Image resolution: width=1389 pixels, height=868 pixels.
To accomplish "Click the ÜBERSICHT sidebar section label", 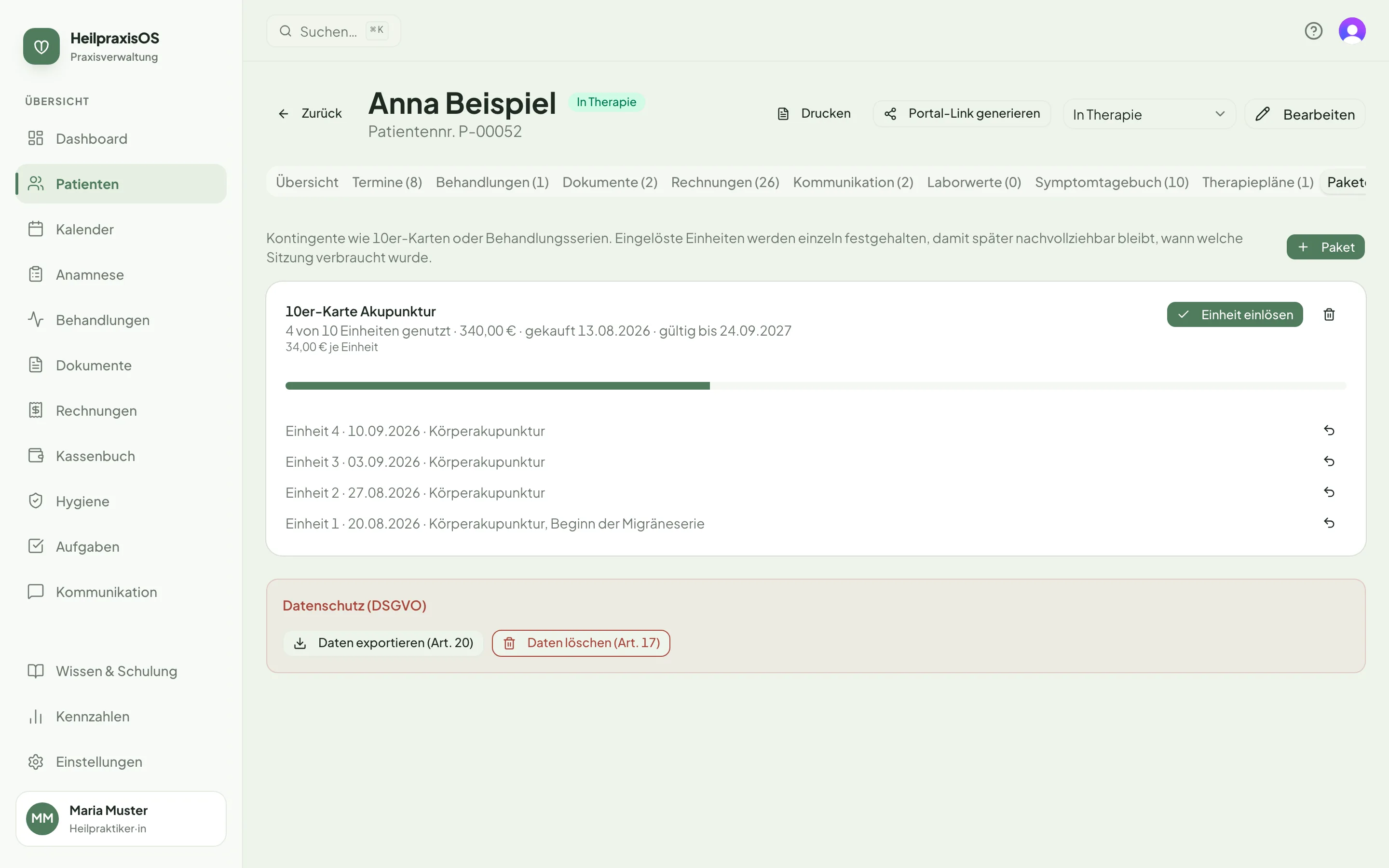I will (x=57, y=102).
